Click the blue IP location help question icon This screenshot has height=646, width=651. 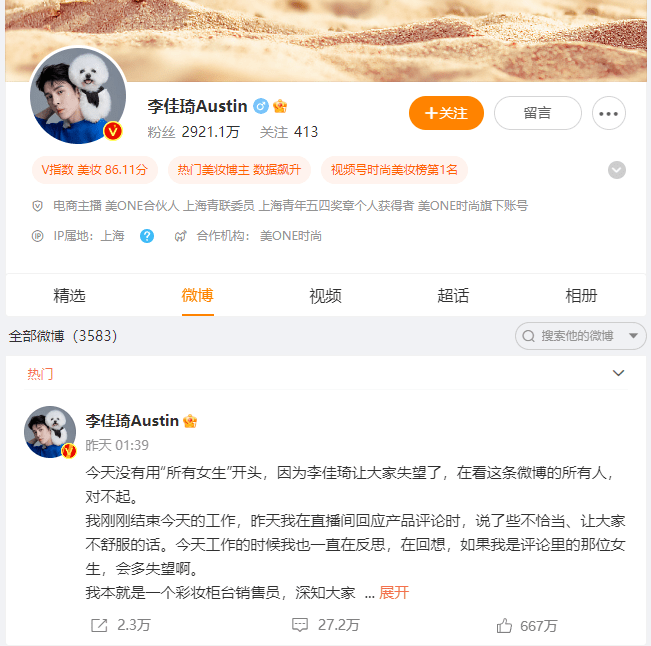tap(147, 236)
